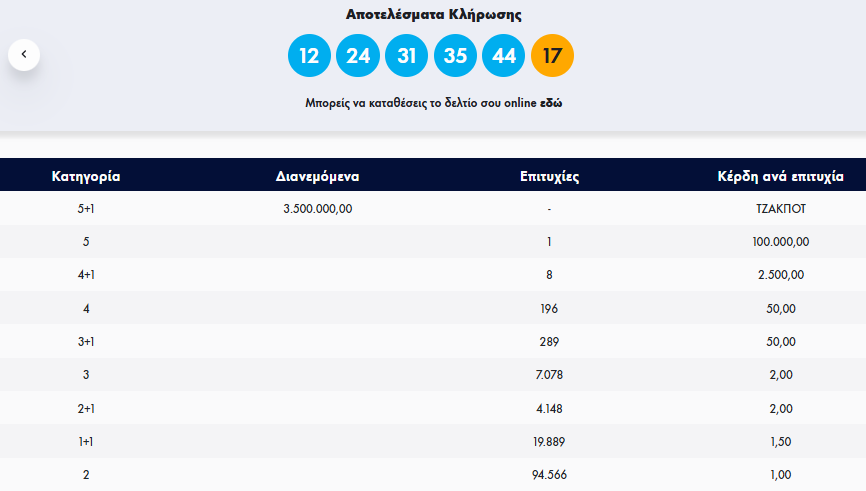Image resolution: width=866 pixels, height=491 pixels.
Task: Select the 3.500.000,00 jackpot amount cell
Action: (x=318, y=209)
